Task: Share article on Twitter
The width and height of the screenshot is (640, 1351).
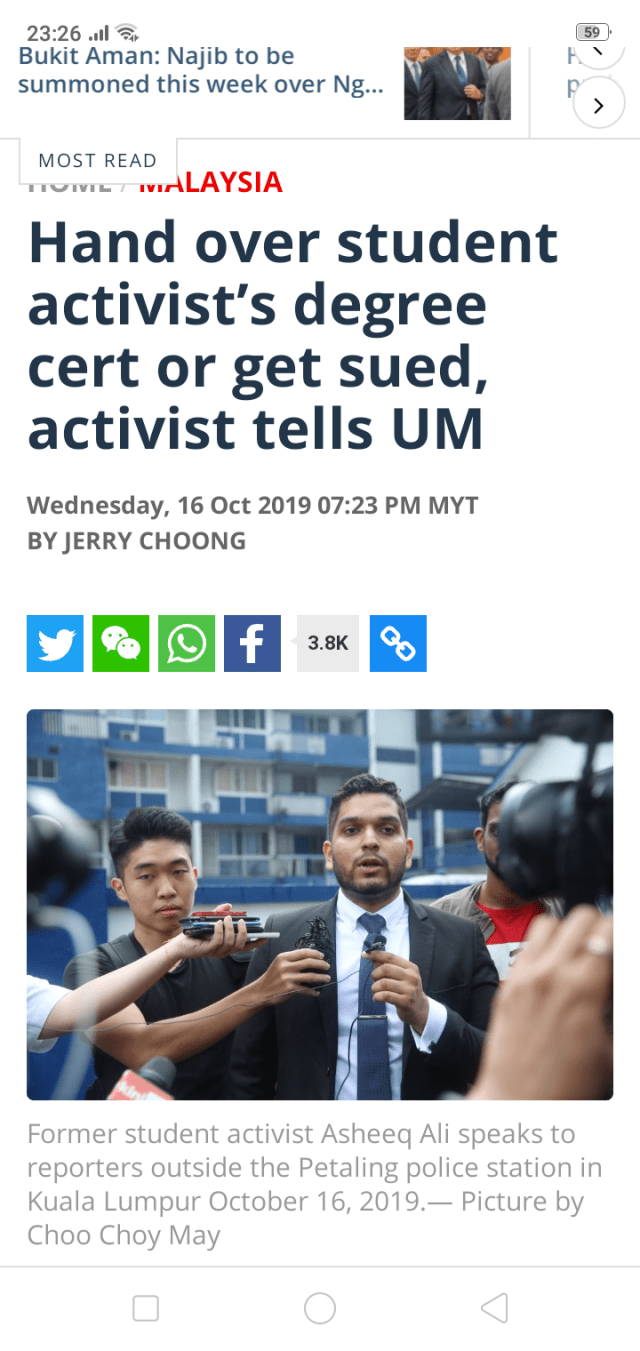Action: [x=55, y=643]
